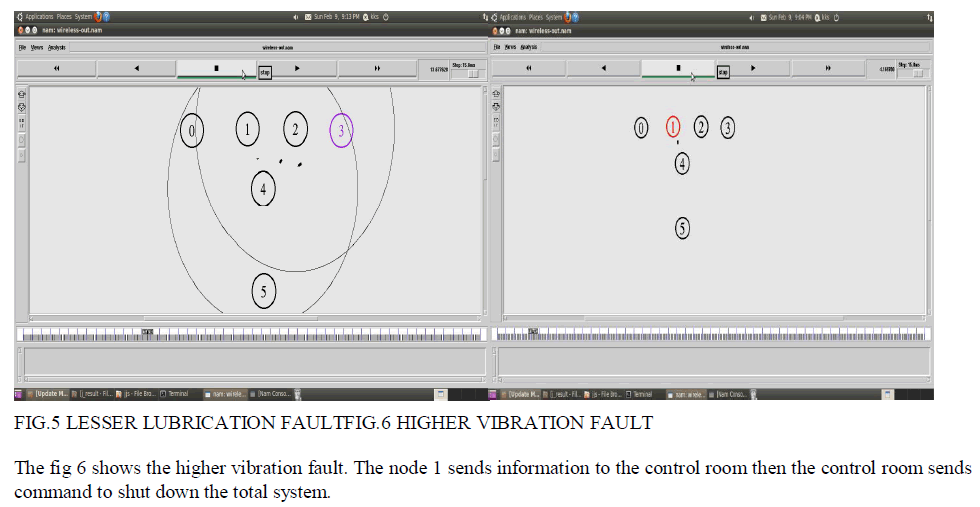
Task: Click fast forward in right NAM window
Action: pyautogui.click(x=828, y=68)
